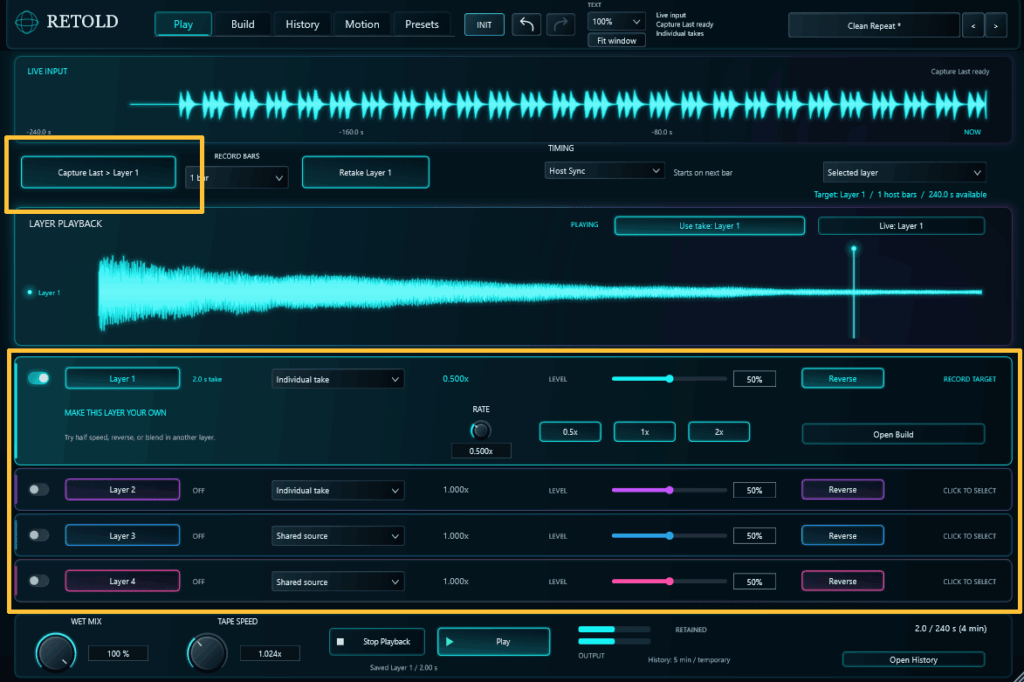
Task: Switch to the Build tab
Action: coord(243,24)
